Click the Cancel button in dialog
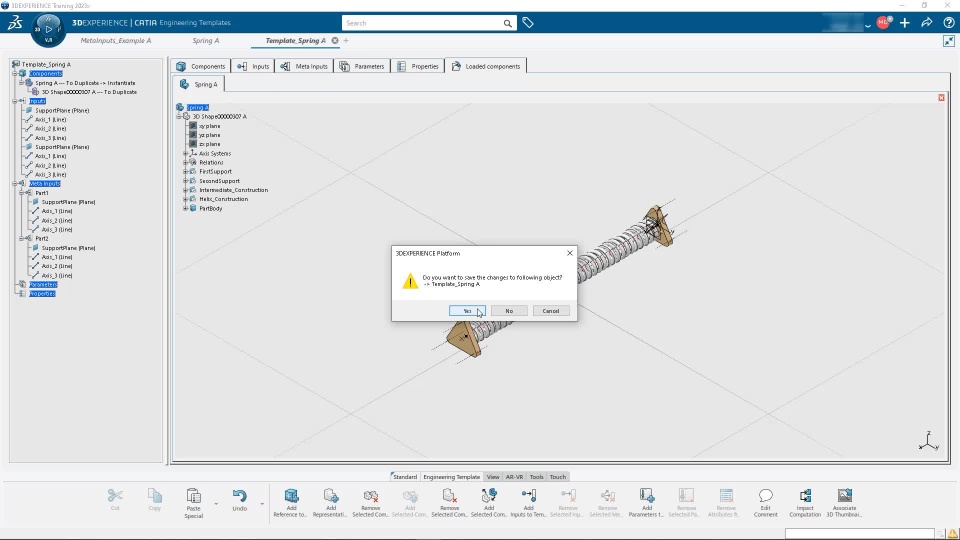This screenshot has height=540, width=960. coord(550,311)
